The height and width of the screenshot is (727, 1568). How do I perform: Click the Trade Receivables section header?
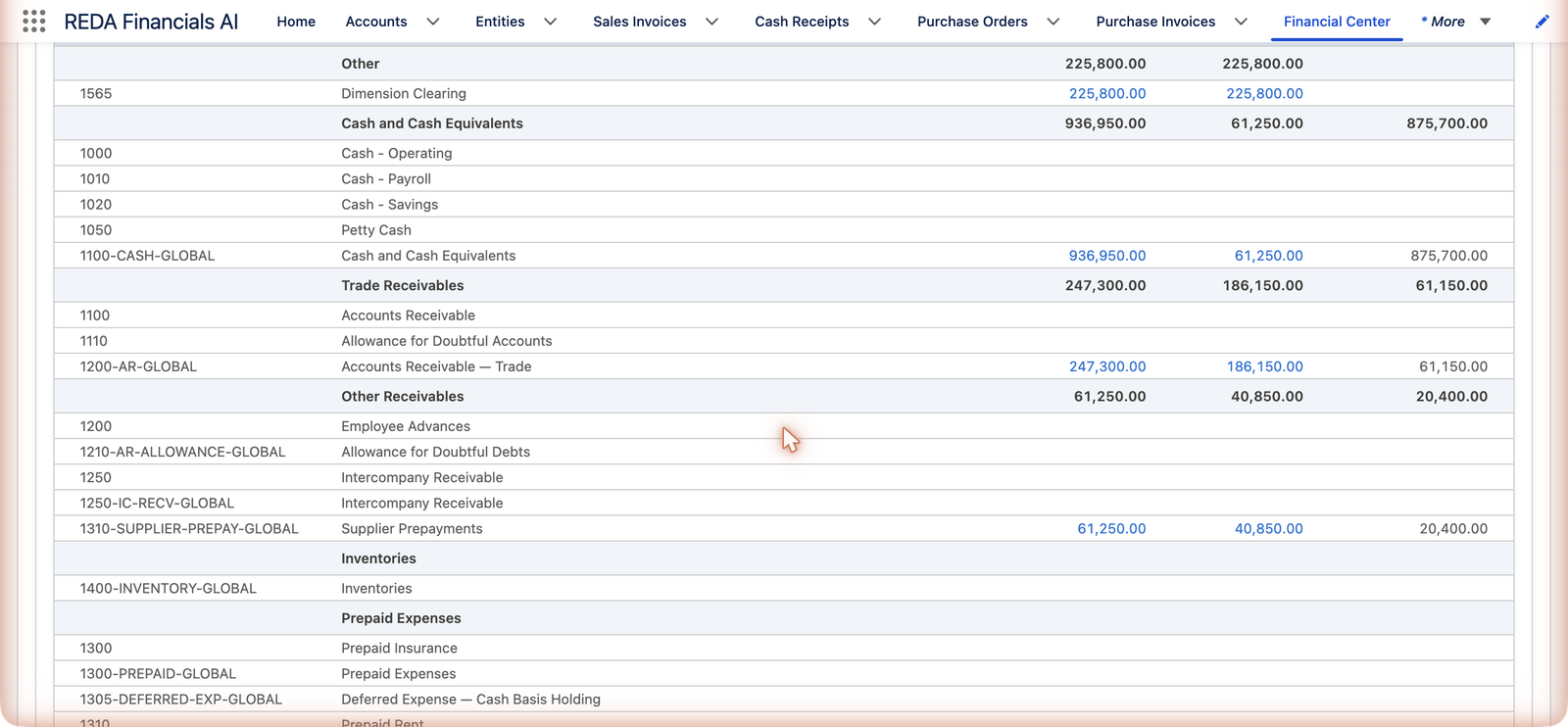(x=403, y=285)
